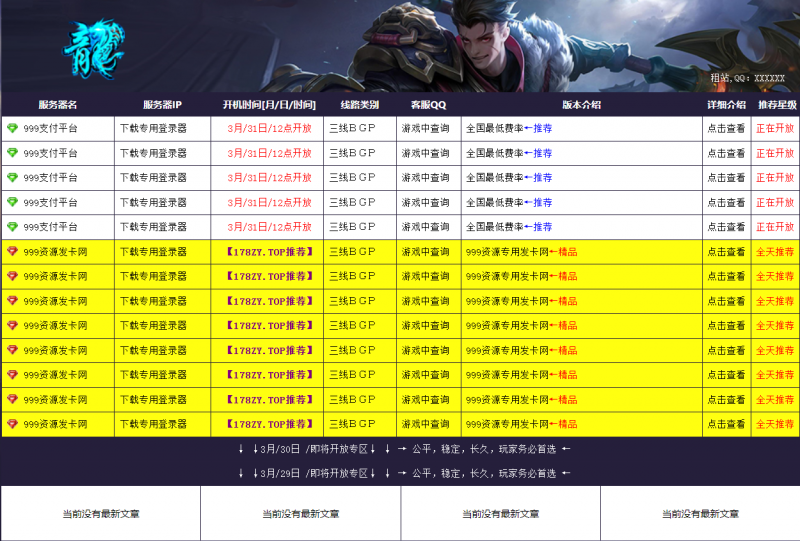Image resolution: width=800 pixels, height=541 pixels.
Task: Click the red gem icon in the last 999资源发卡网 row
Action: click(x=12, y=424)
